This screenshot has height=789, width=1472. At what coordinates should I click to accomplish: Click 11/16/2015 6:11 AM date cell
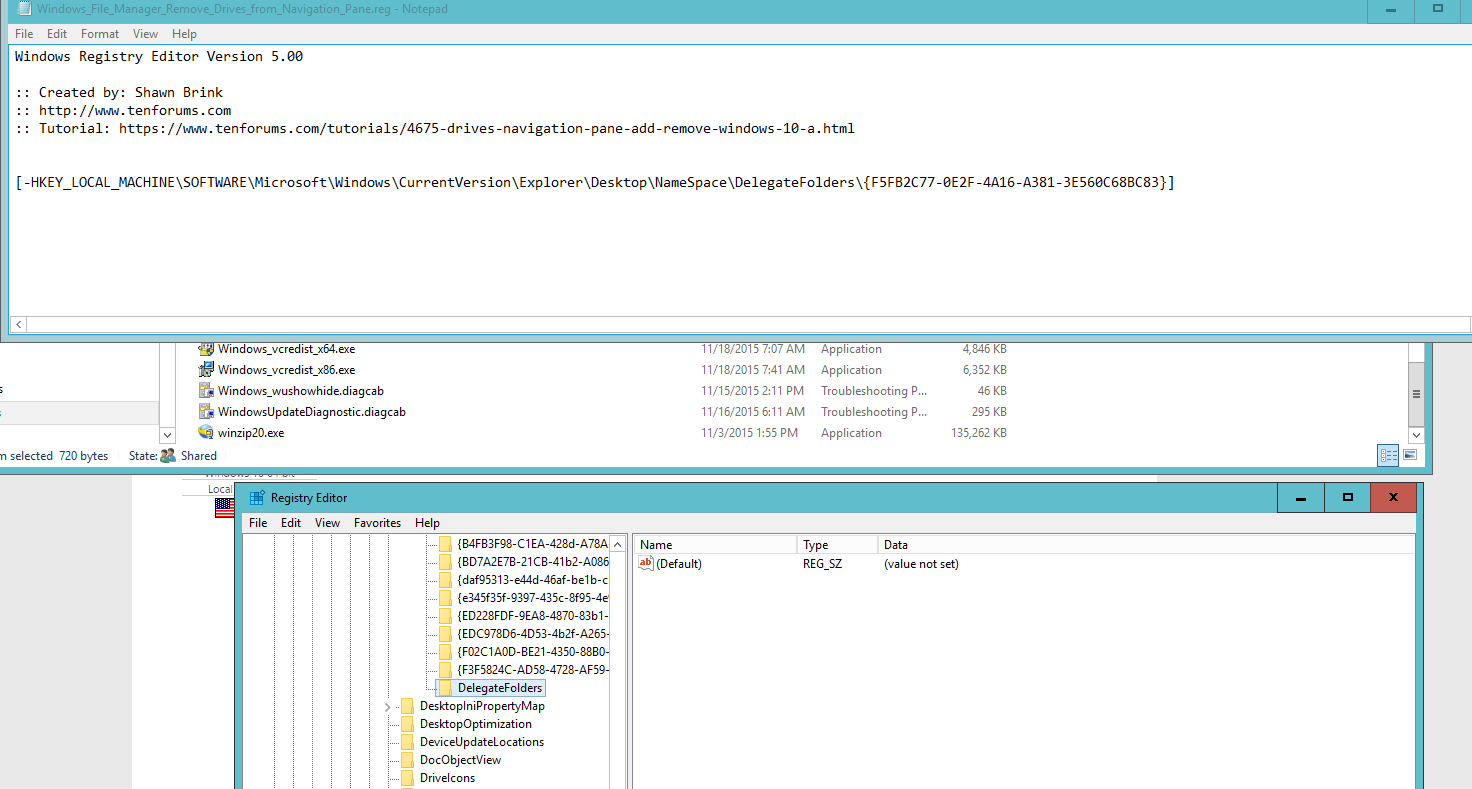(x=753, y=412)
